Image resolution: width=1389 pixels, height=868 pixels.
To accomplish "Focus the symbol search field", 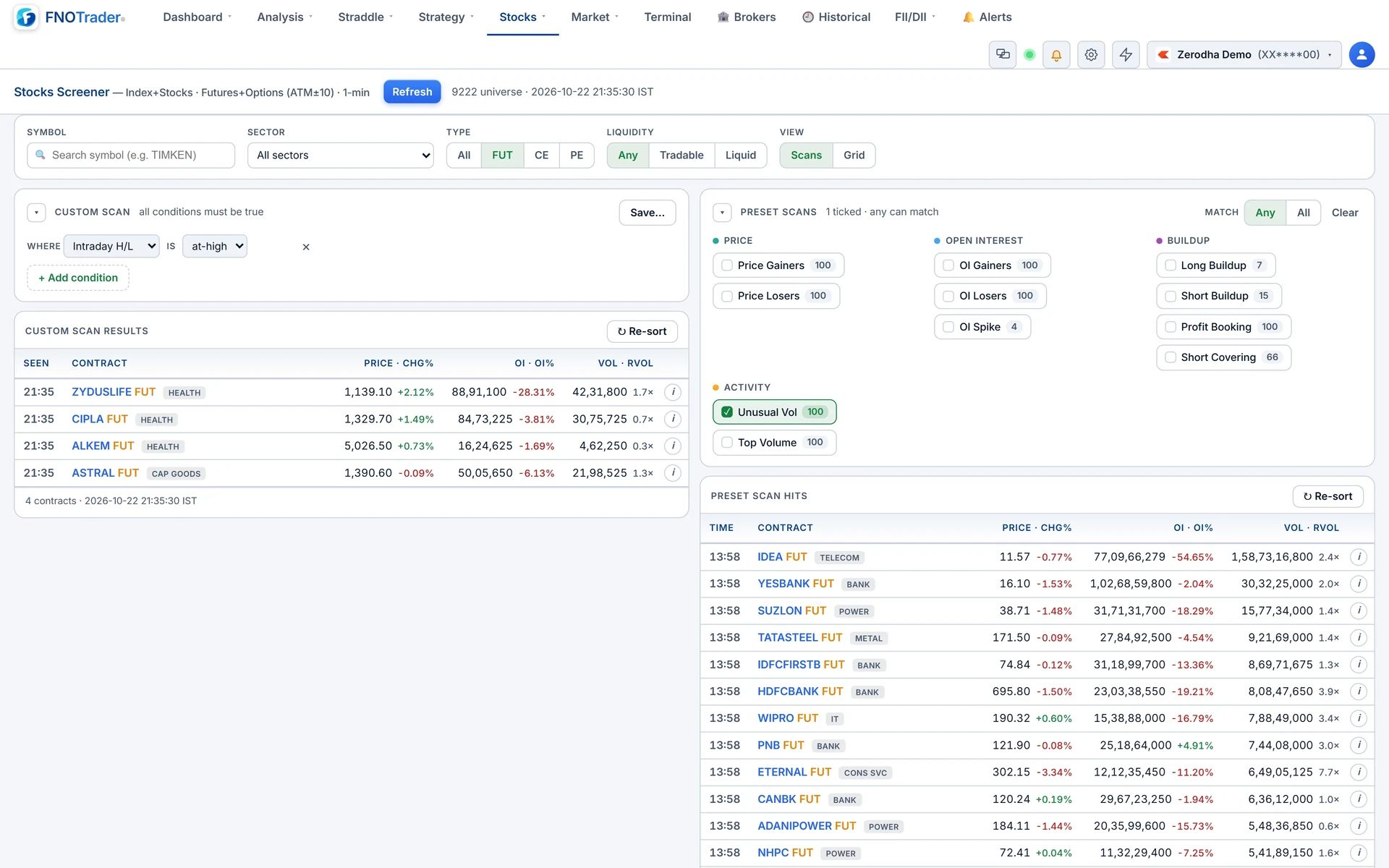I will coord(131,156).
